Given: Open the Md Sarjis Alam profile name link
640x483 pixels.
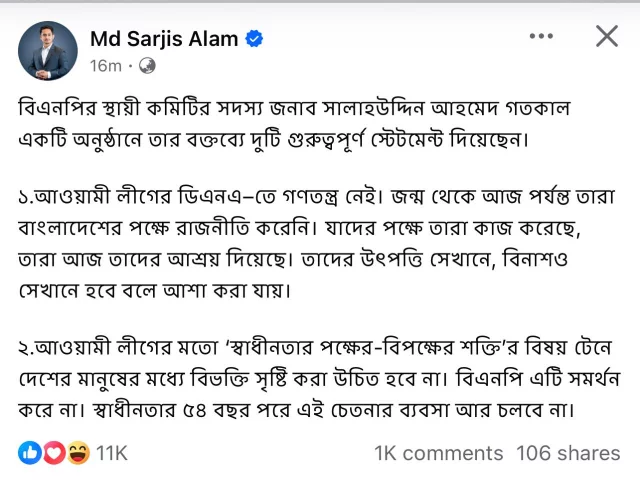Looking at the screenshot, I should click(164, 39).
